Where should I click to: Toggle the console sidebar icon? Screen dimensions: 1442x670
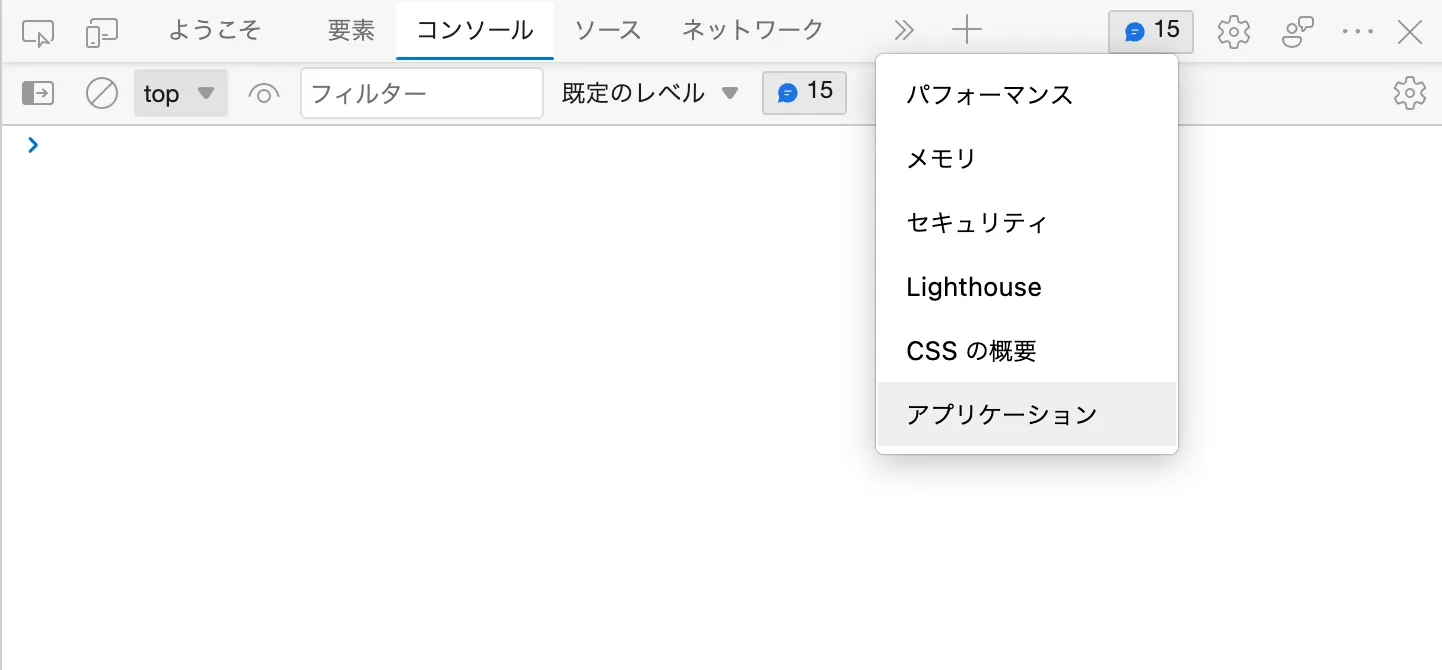pos(38,93)
